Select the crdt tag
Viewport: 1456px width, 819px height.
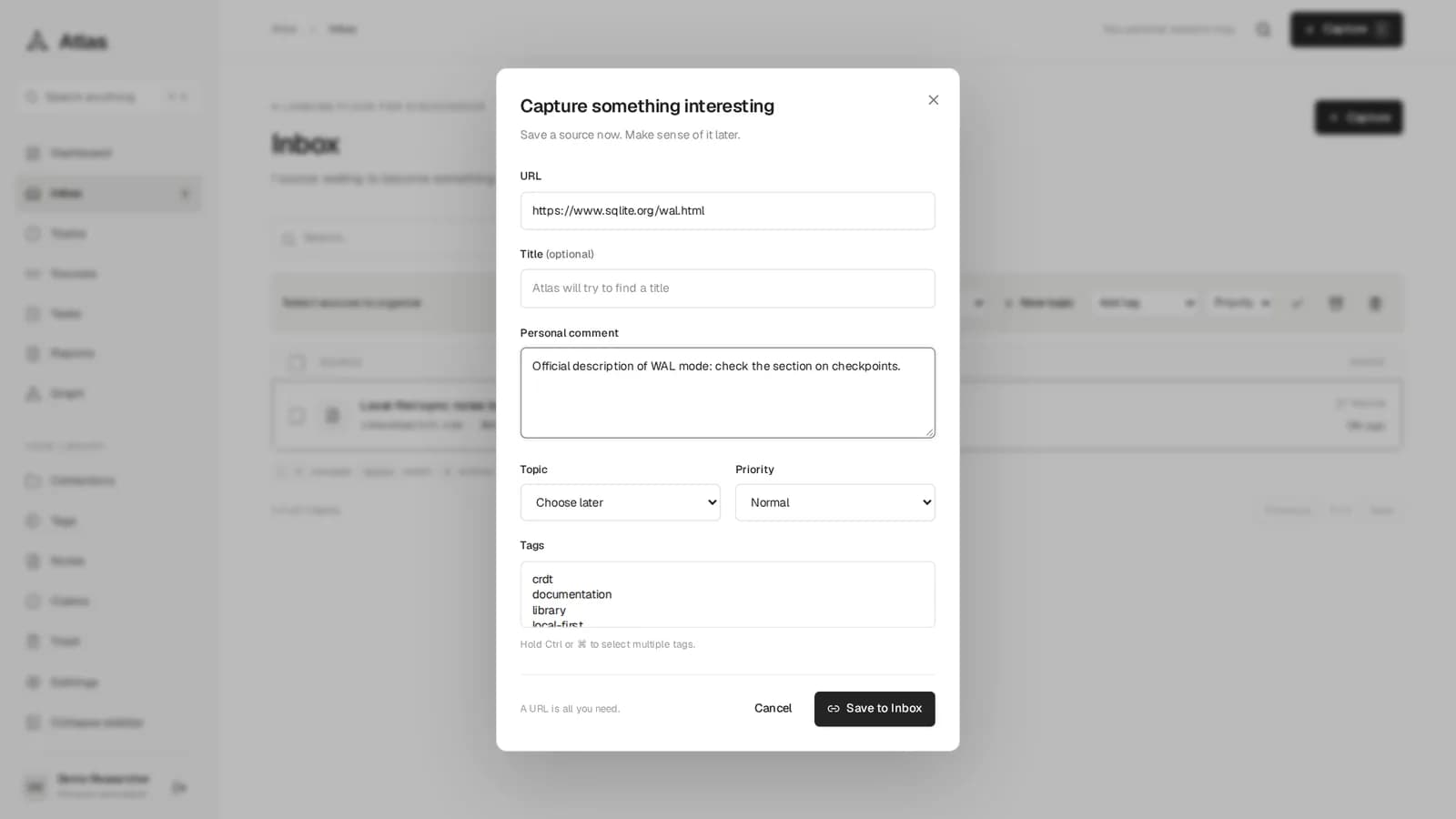[x=542, y=579]
